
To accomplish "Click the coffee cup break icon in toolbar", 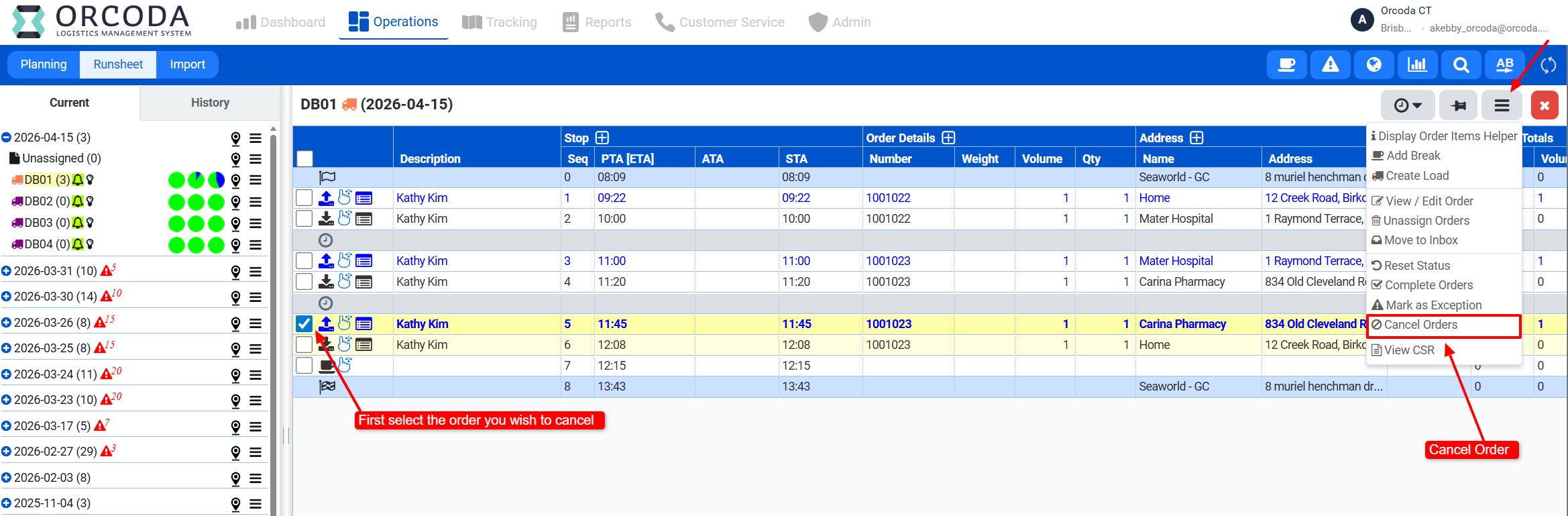I will tap(1286, 65).
